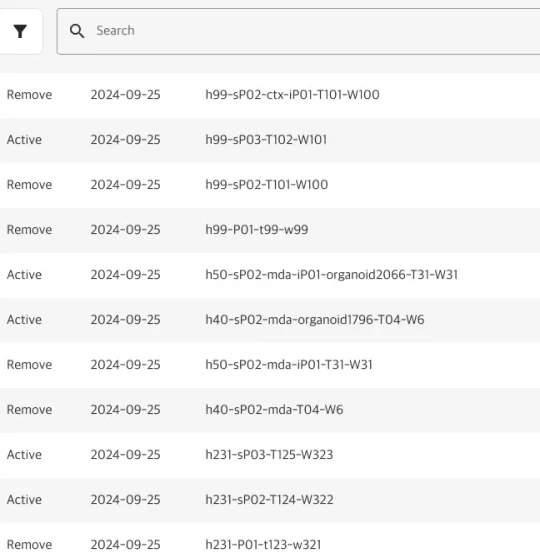Click the date beside h50-sP02-mda-iP01-organoid2066-T31-W31

[x=125, y=275]
